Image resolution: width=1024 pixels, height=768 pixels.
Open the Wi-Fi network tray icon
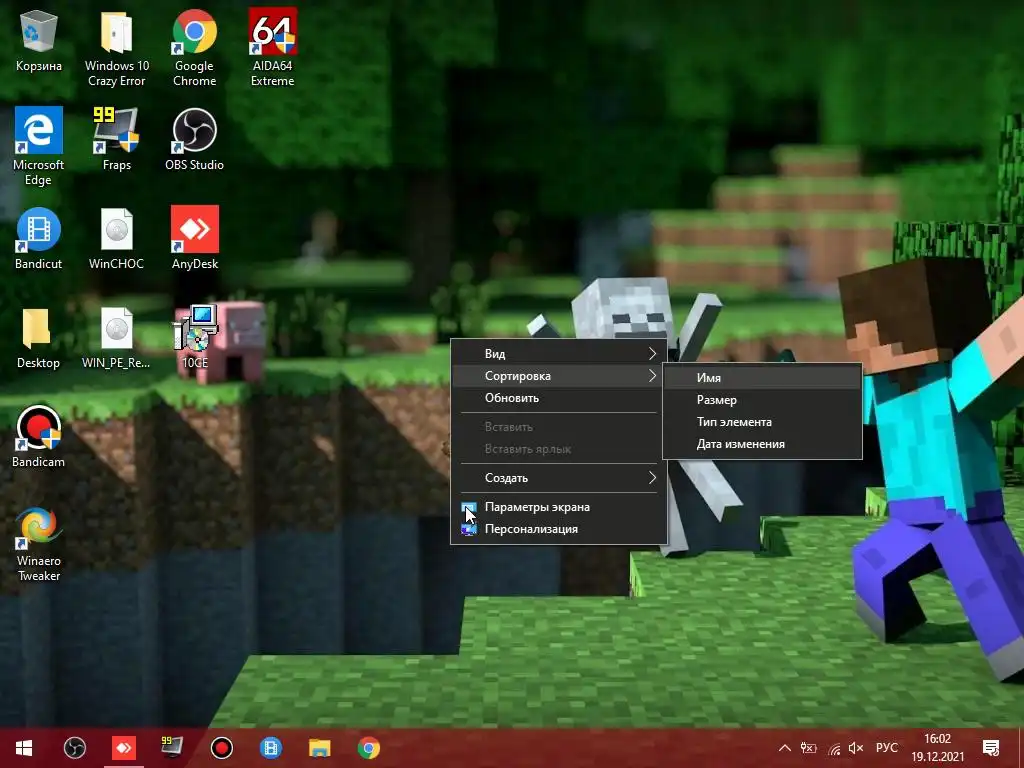click(x=834, y=748)
